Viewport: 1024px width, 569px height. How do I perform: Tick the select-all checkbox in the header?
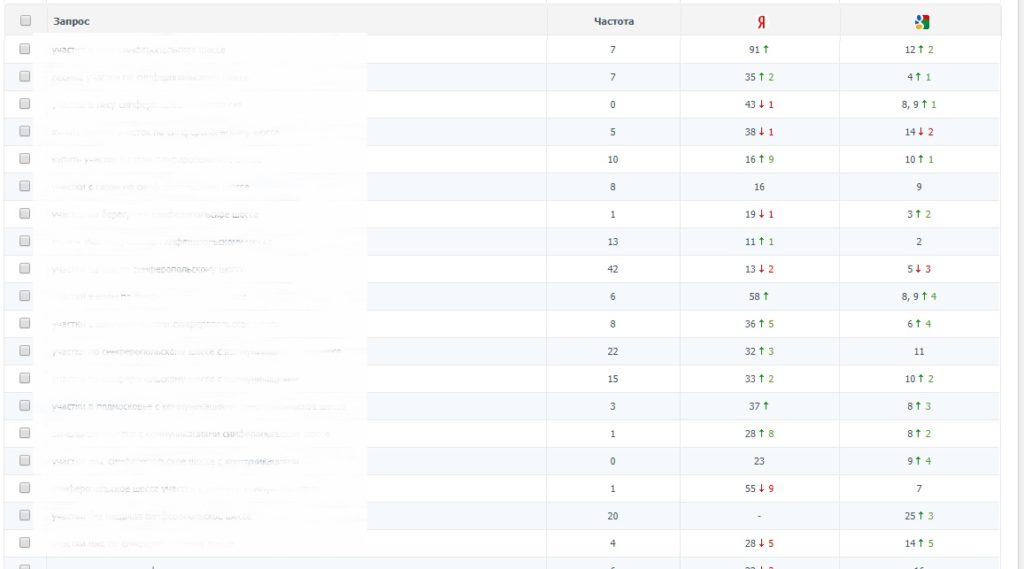(25, 20)
